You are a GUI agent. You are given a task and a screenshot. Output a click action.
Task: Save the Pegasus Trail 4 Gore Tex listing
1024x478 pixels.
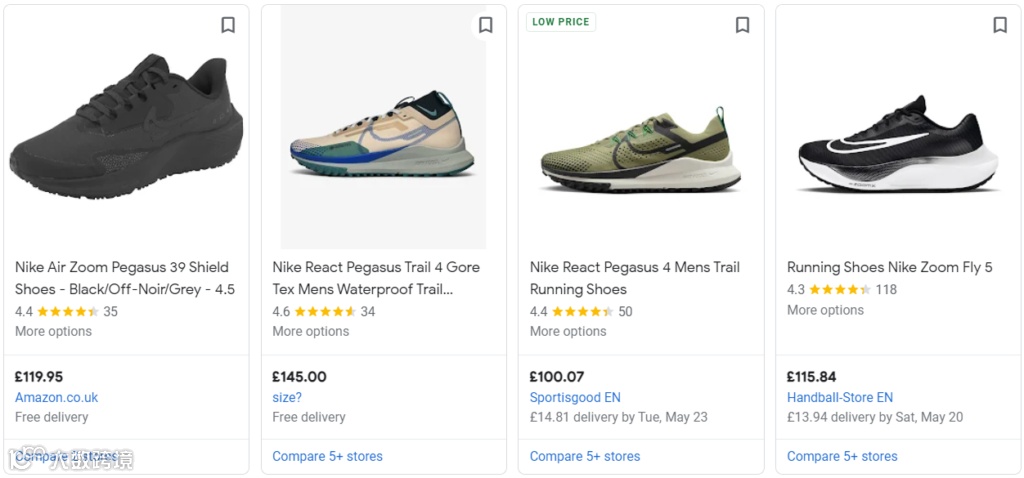point(486,25)
